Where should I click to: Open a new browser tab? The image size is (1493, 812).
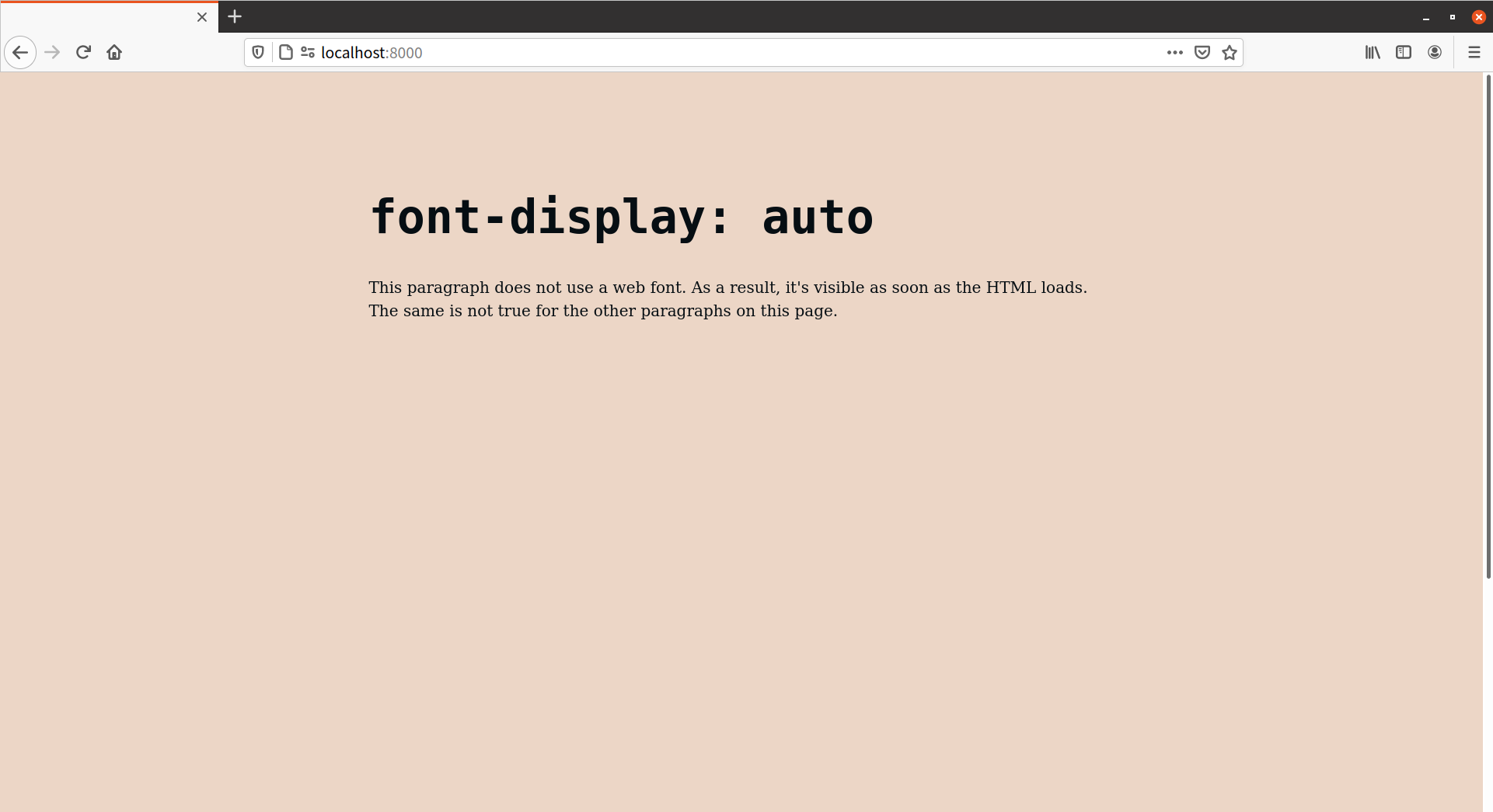pos(234,16)
